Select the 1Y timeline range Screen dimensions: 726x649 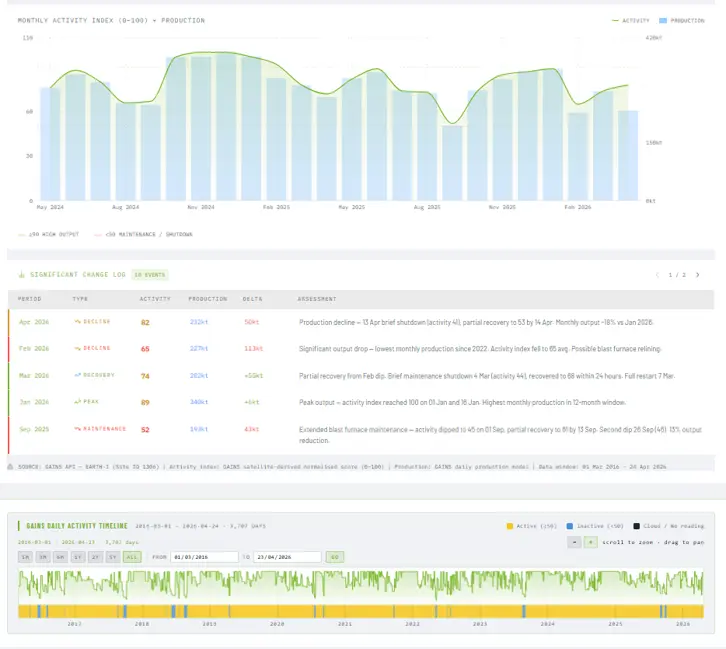(x=78, y=557)
